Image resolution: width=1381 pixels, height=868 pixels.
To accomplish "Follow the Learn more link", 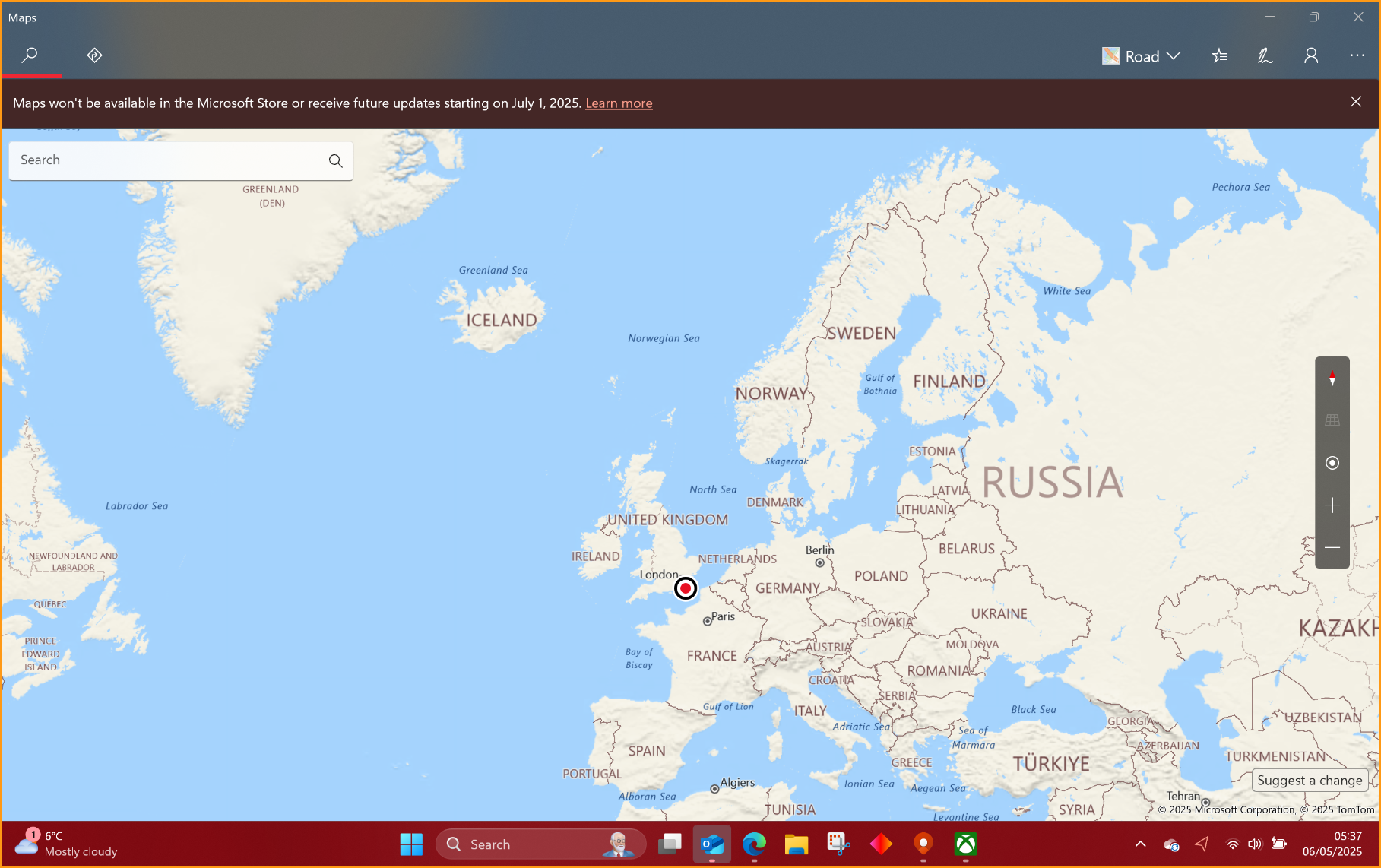I will (x=619, y=103).
